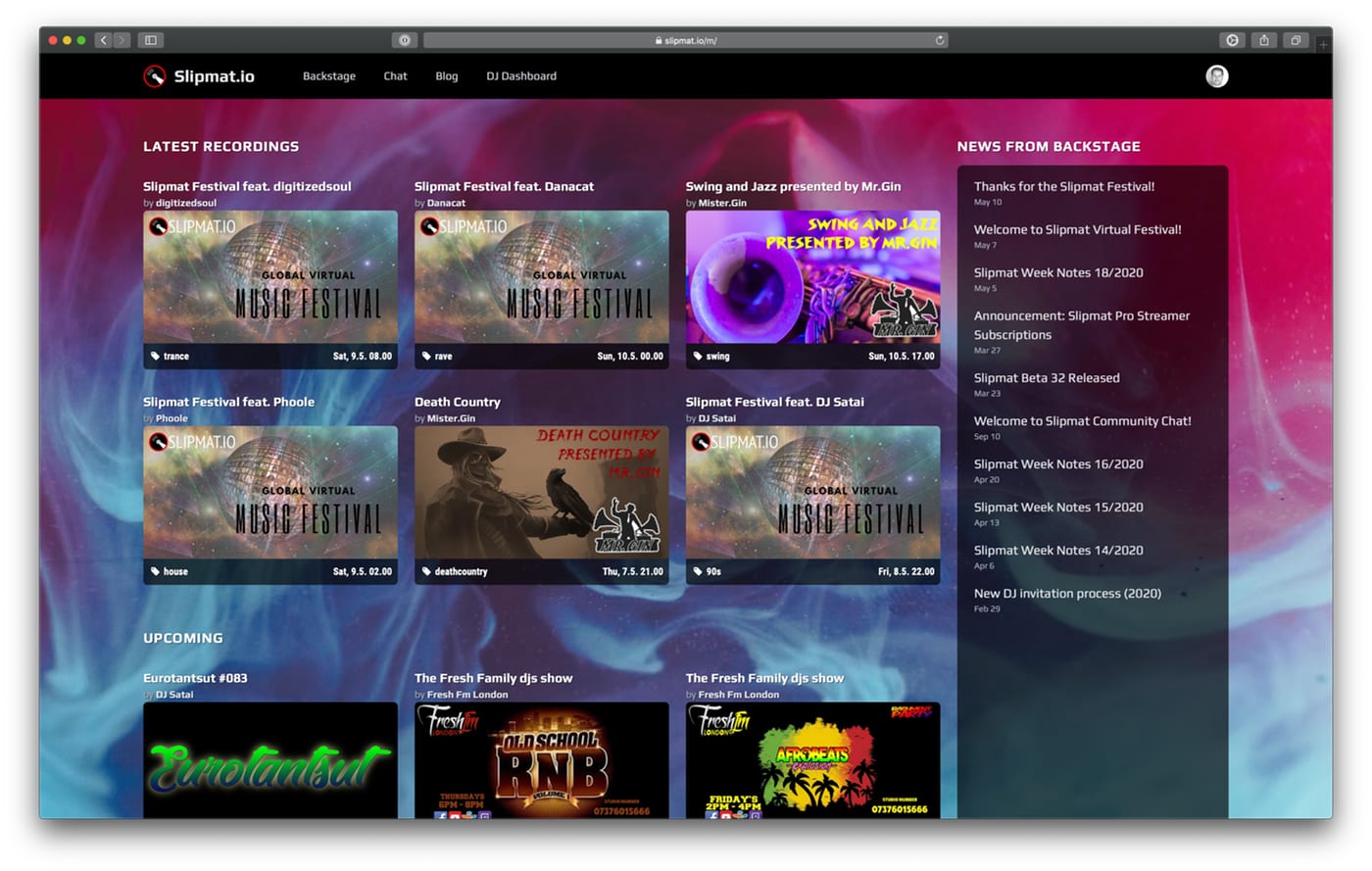The height and width of the screenshot is (871, 1372).
Task: Click the digitizedsoul festival thumbnail
Action: pos(270,277)
